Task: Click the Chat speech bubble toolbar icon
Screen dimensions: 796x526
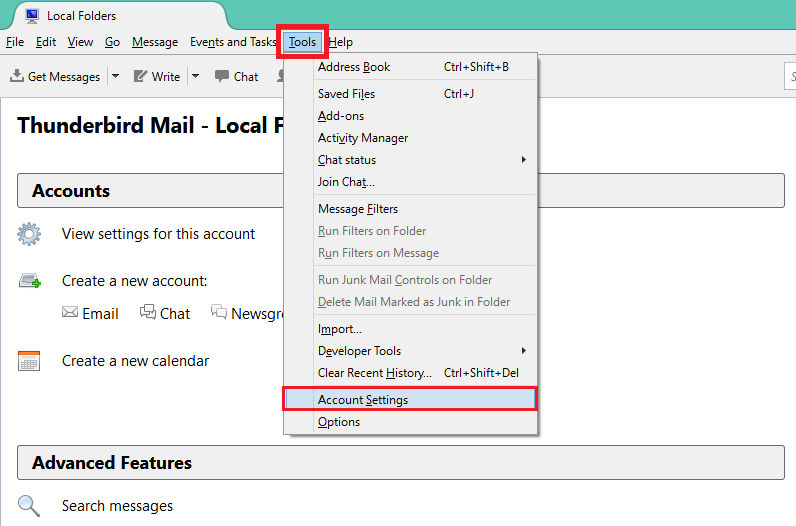Action: pyautogui.click(x=221, y=76)
